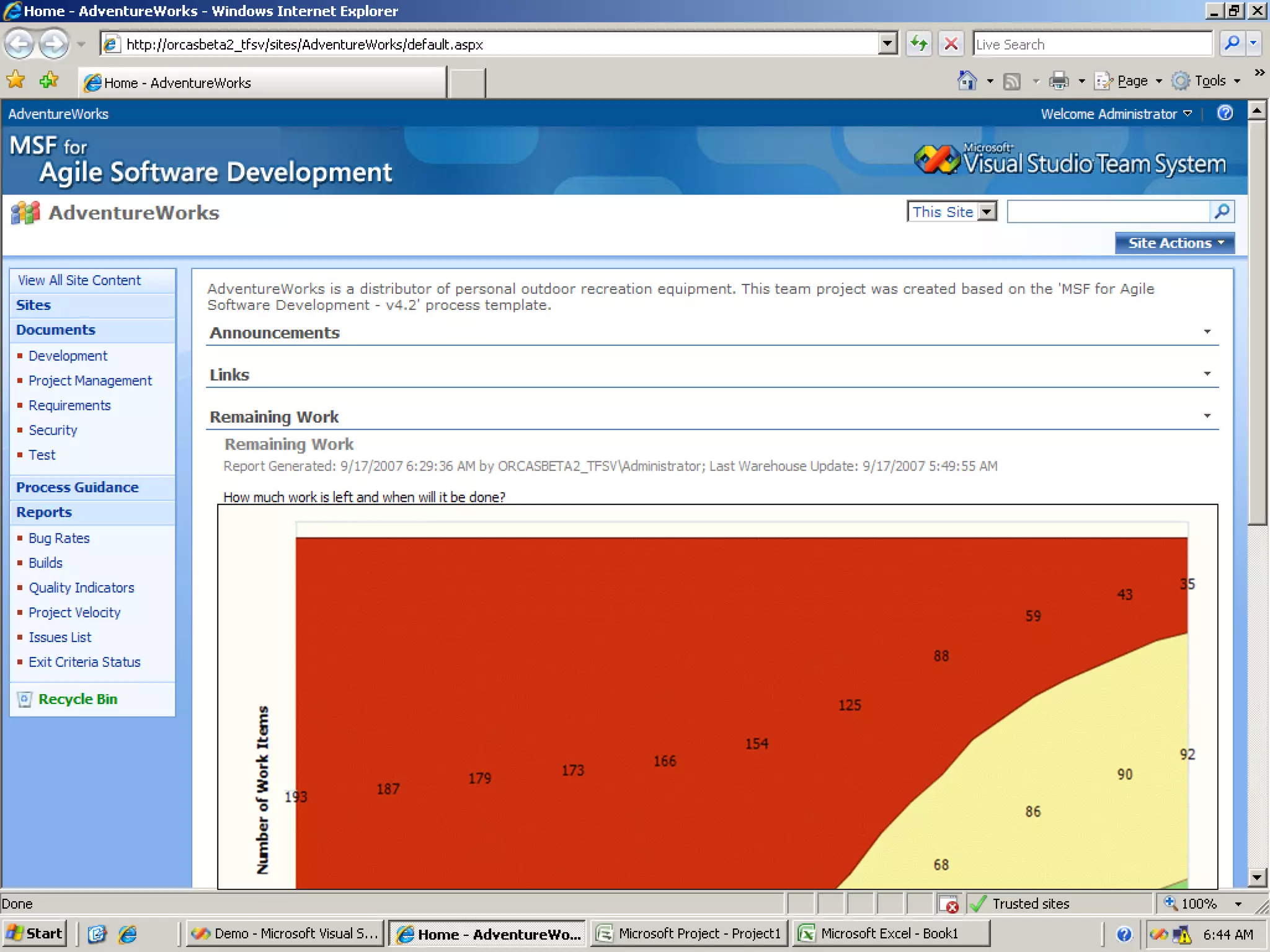Click the Stop loading red X icon
Image resolution: width=1270 pixels, height=952 pixels.
point(951,44)
